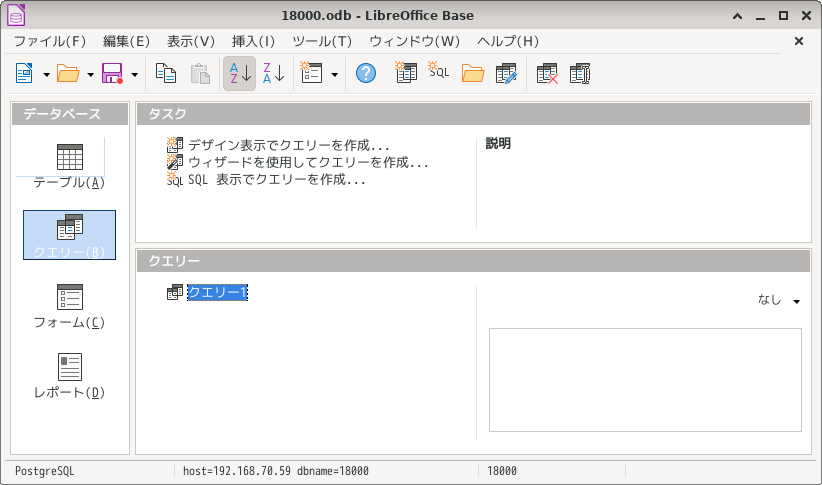
Task: Select the クエリー1 query entry
Action: coord(217,292)
